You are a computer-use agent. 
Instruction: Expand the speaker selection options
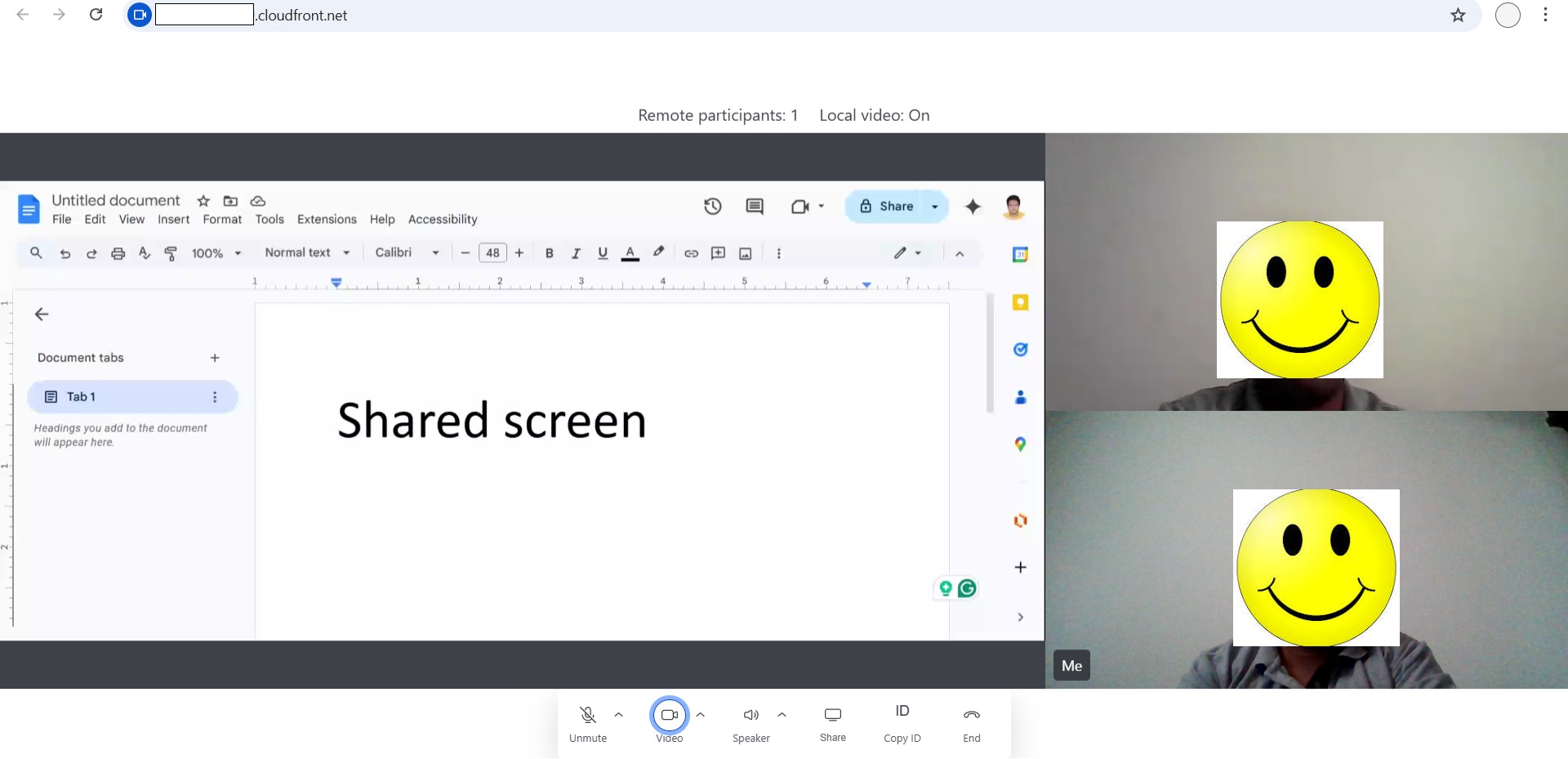tap(782, 715)
